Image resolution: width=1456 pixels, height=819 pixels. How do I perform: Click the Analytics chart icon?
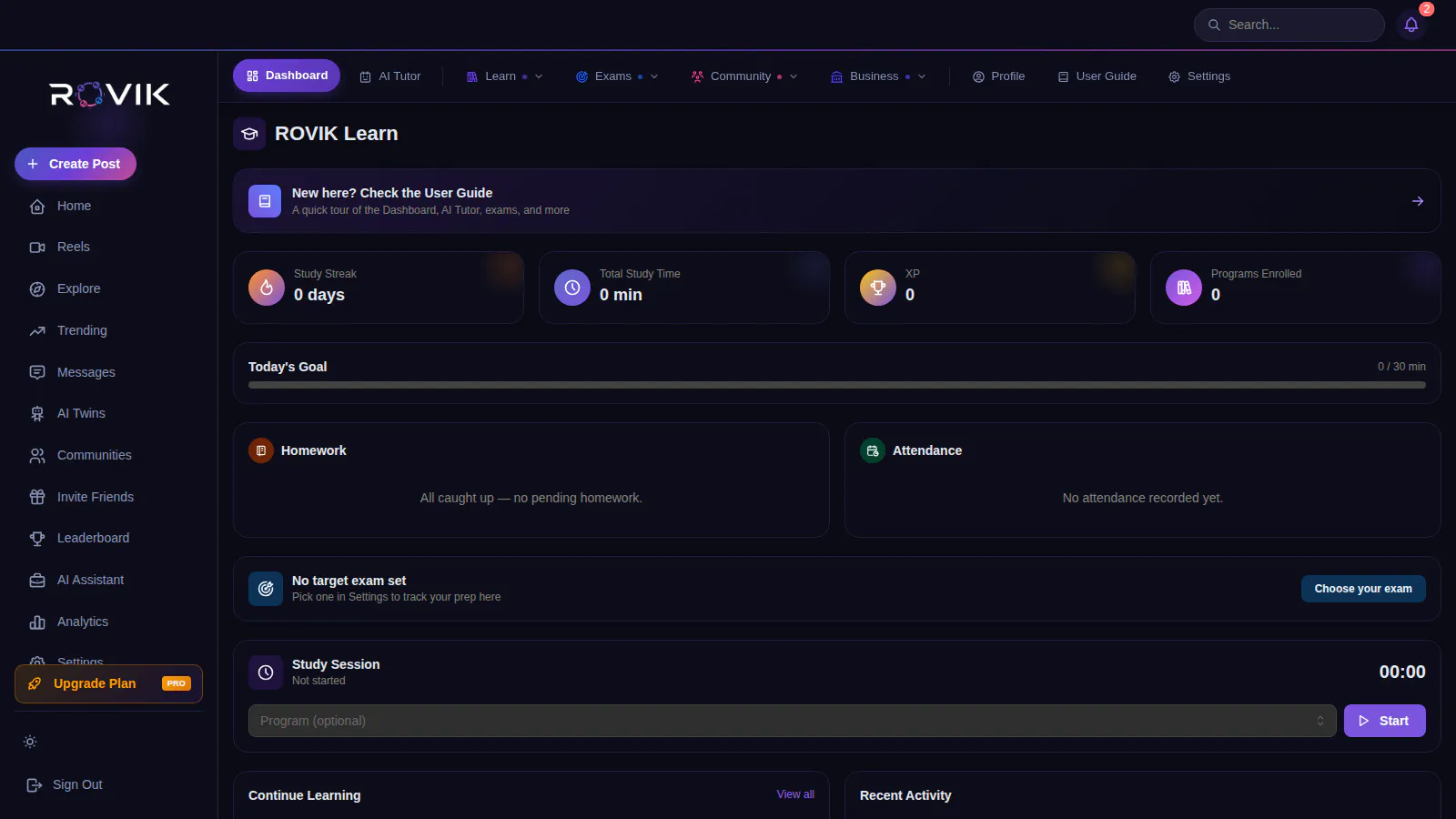(x=37, y=622)
